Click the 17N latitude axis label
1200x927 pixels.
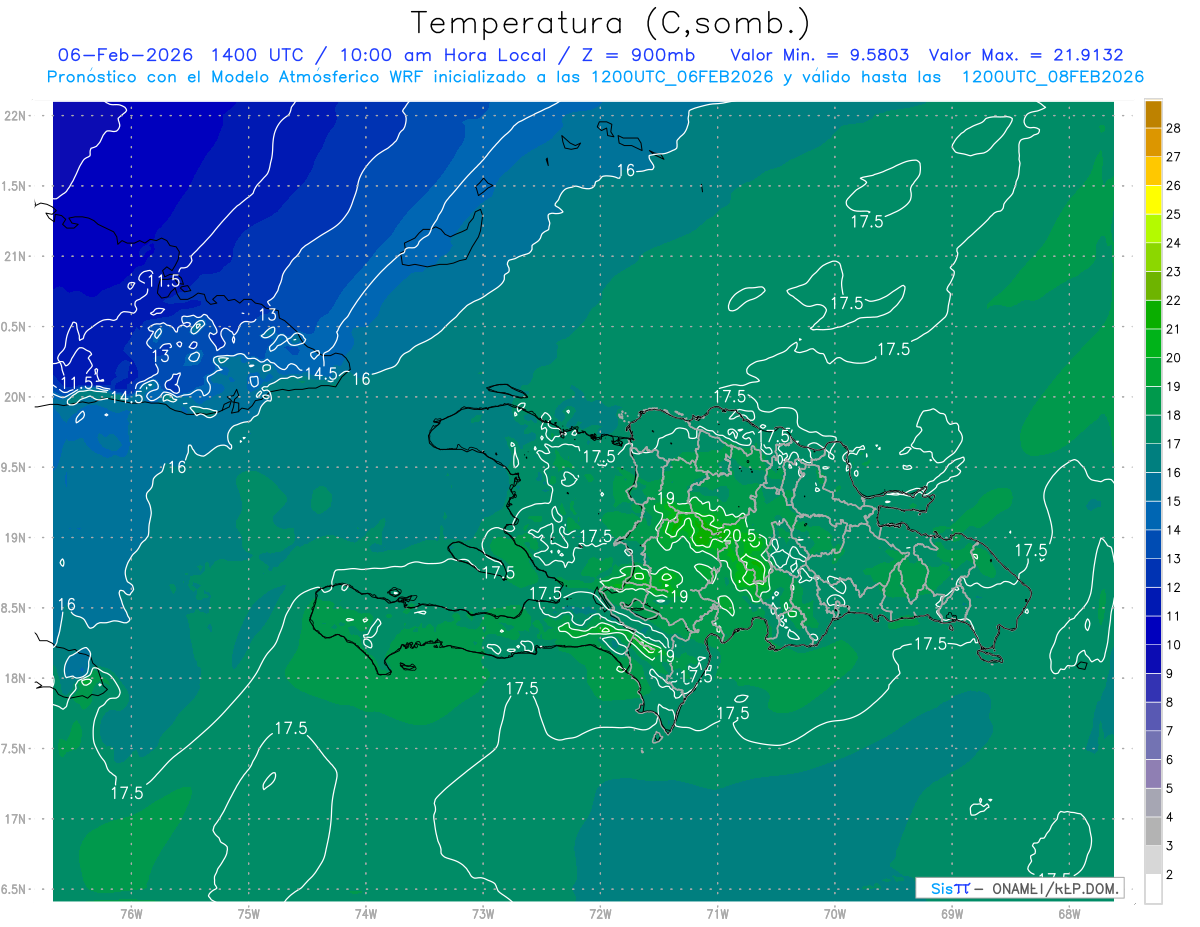coord(15,819)
